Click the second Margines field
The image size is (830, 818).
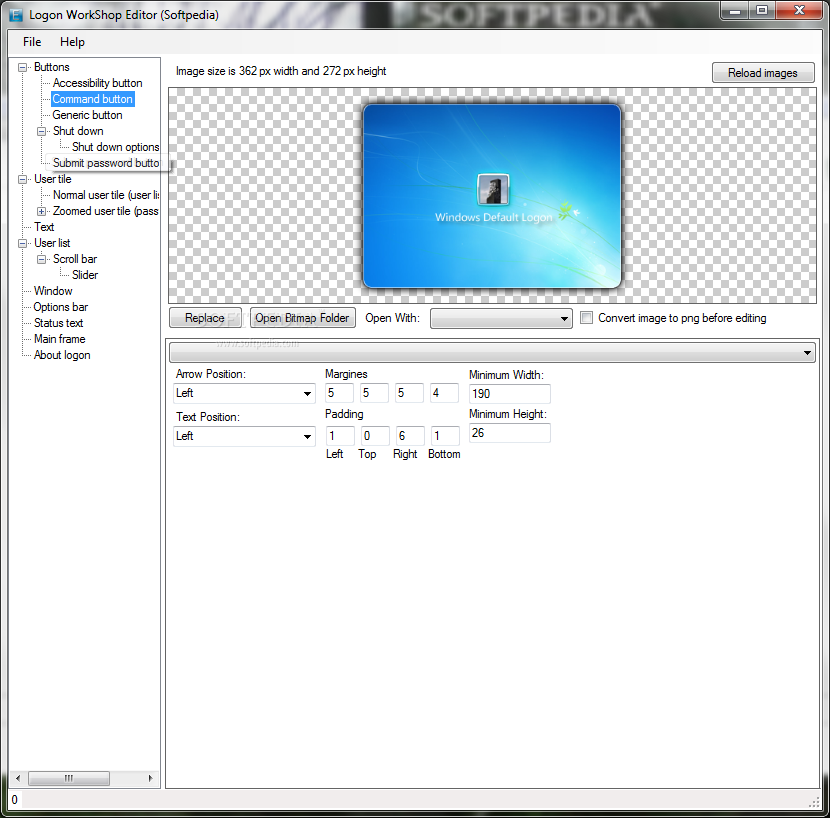374,393
